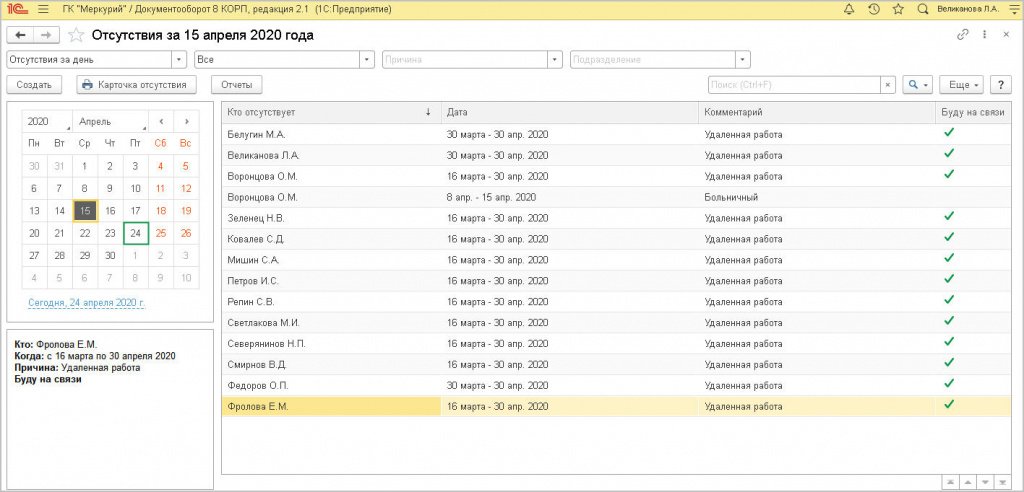The height and width of the screenshot is (492, 1024).
Task: Click the Создать button
Action: pos(35,85)
